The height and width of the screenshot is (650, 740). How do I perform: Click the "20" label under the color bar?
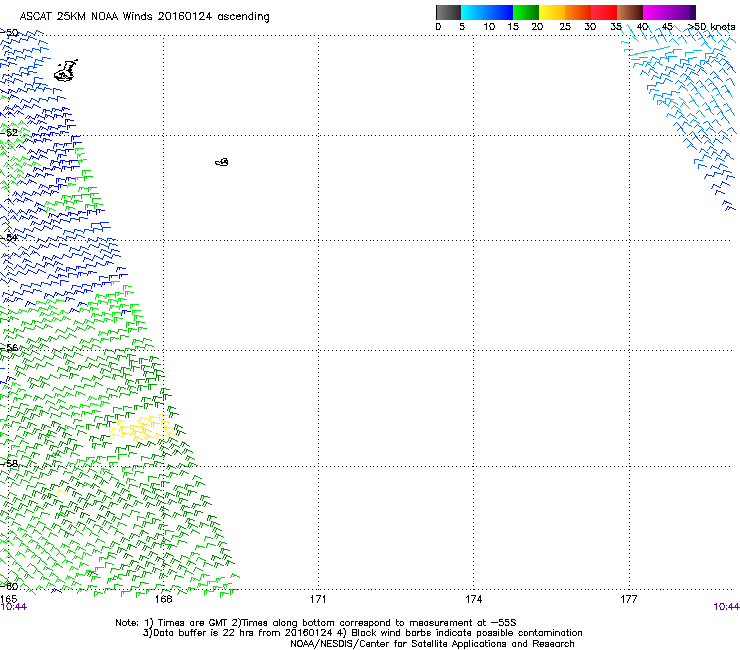coord(537,26)
